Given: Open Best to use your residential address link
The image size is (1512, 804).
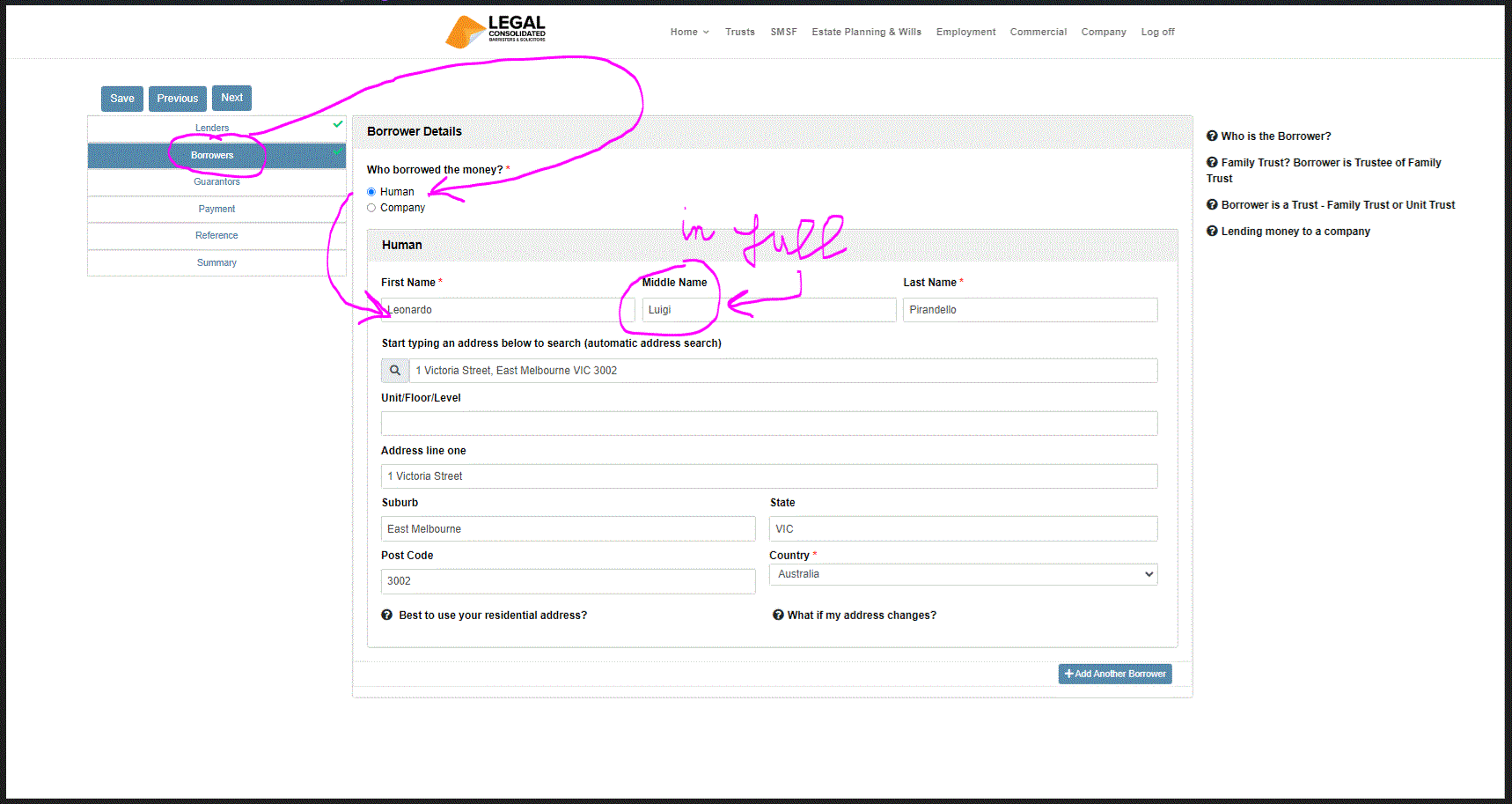Looking at the screenshot, I should [x=493, y=615].
